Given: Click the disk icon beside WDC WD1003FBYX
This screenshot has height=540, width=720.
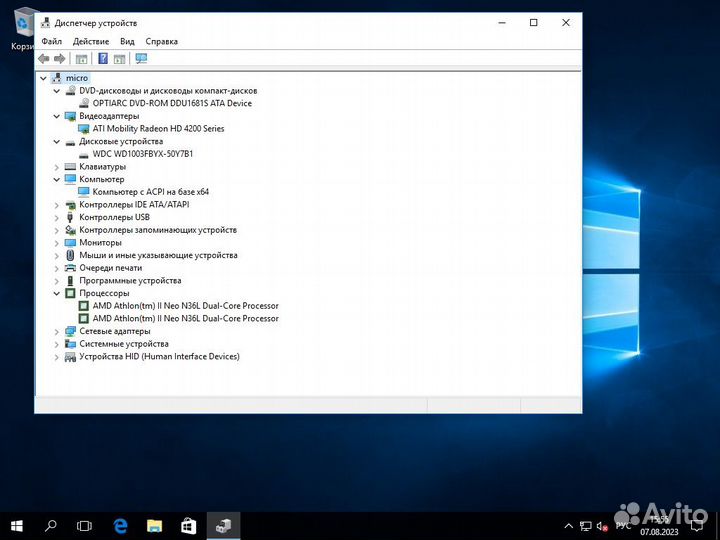Looking at the screenshot, I should click(x=84, y=154).
